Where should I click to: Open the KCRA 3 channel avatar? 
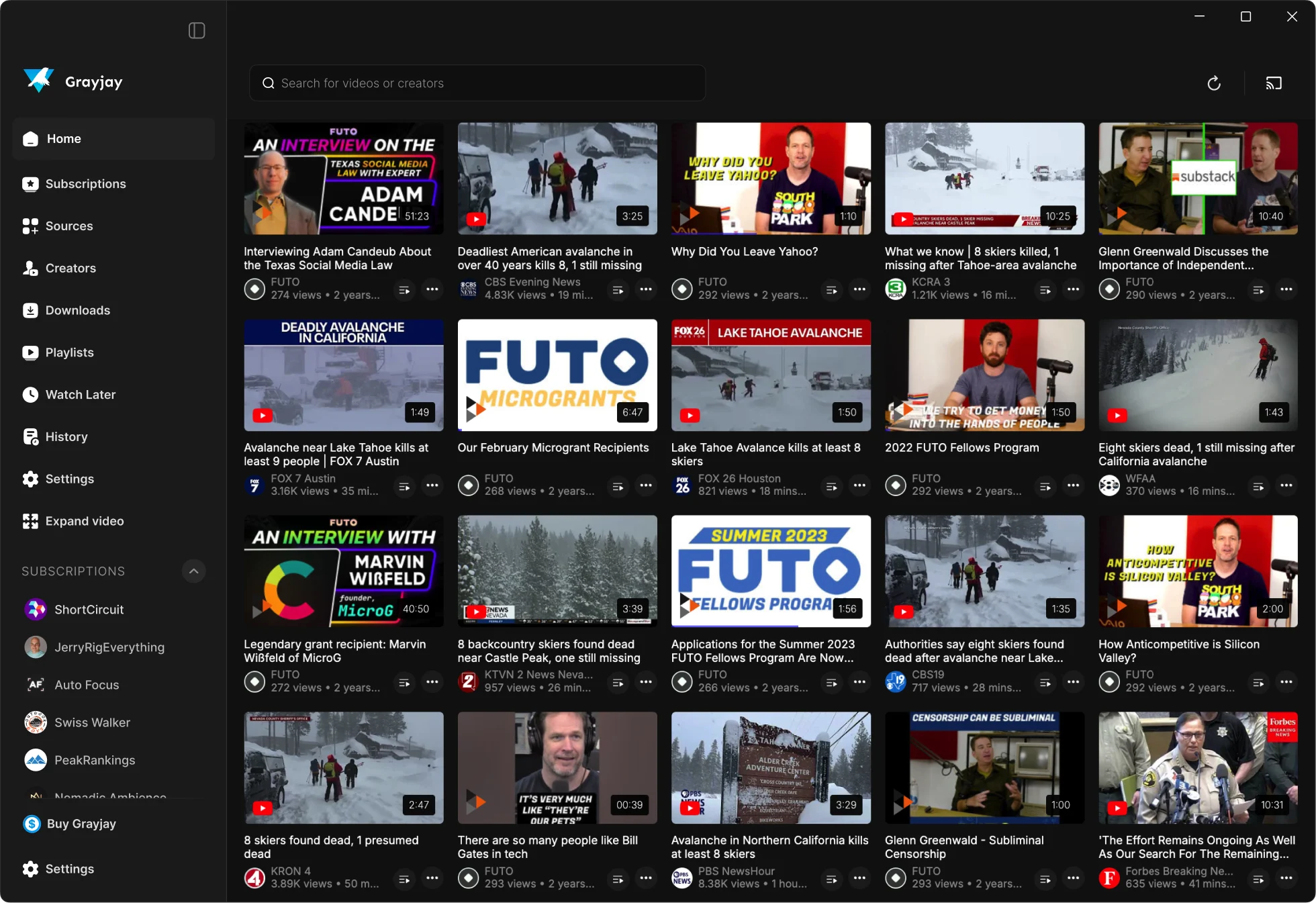896,289
